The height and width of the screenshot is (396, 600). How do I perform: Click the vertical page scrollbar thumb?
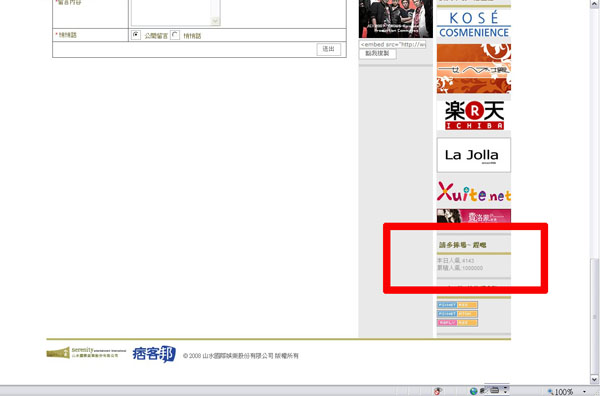(x=594, y=316)
